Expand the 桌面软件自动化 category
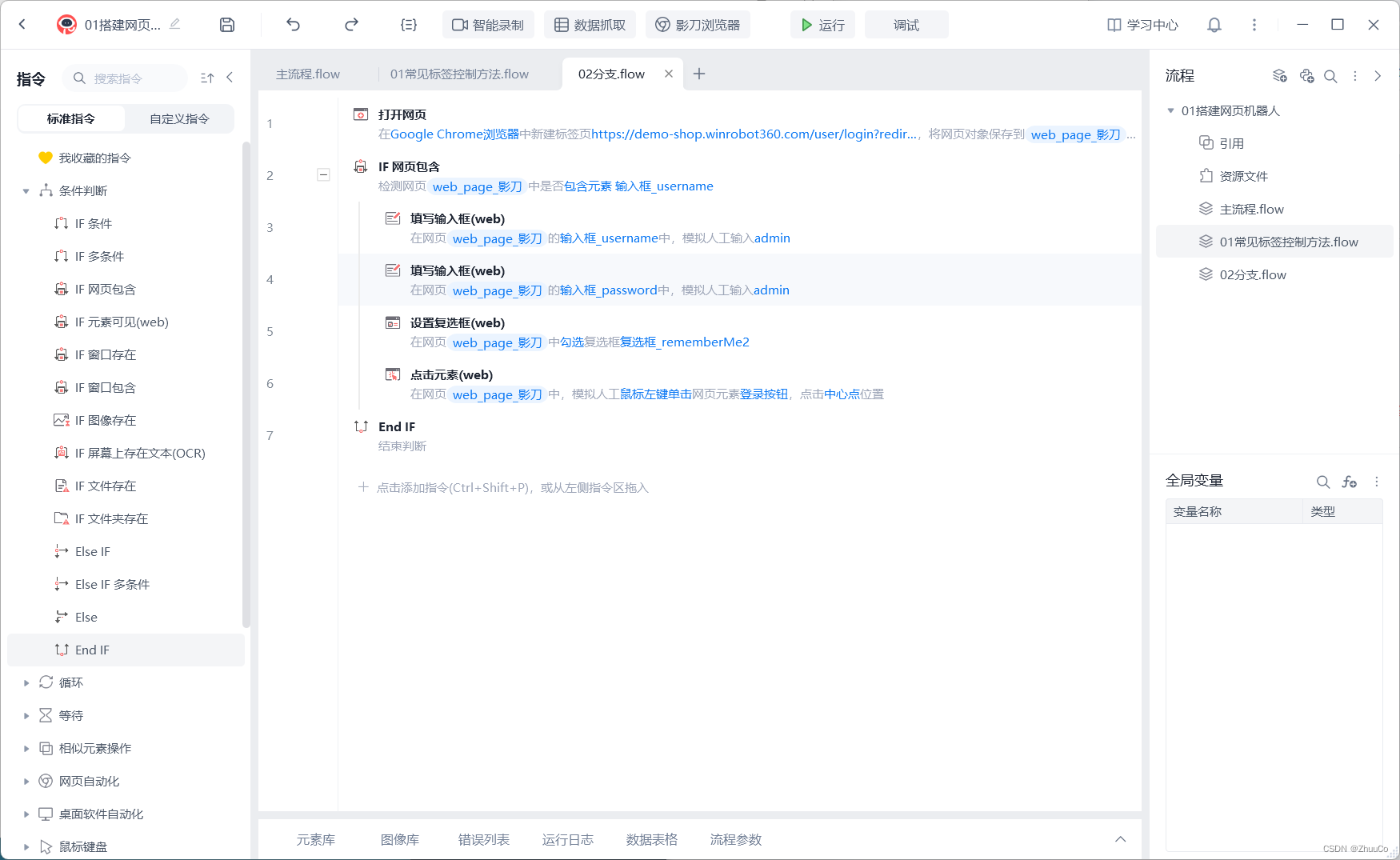Viewport: 1400px width, 860px height. click(26, 814)
